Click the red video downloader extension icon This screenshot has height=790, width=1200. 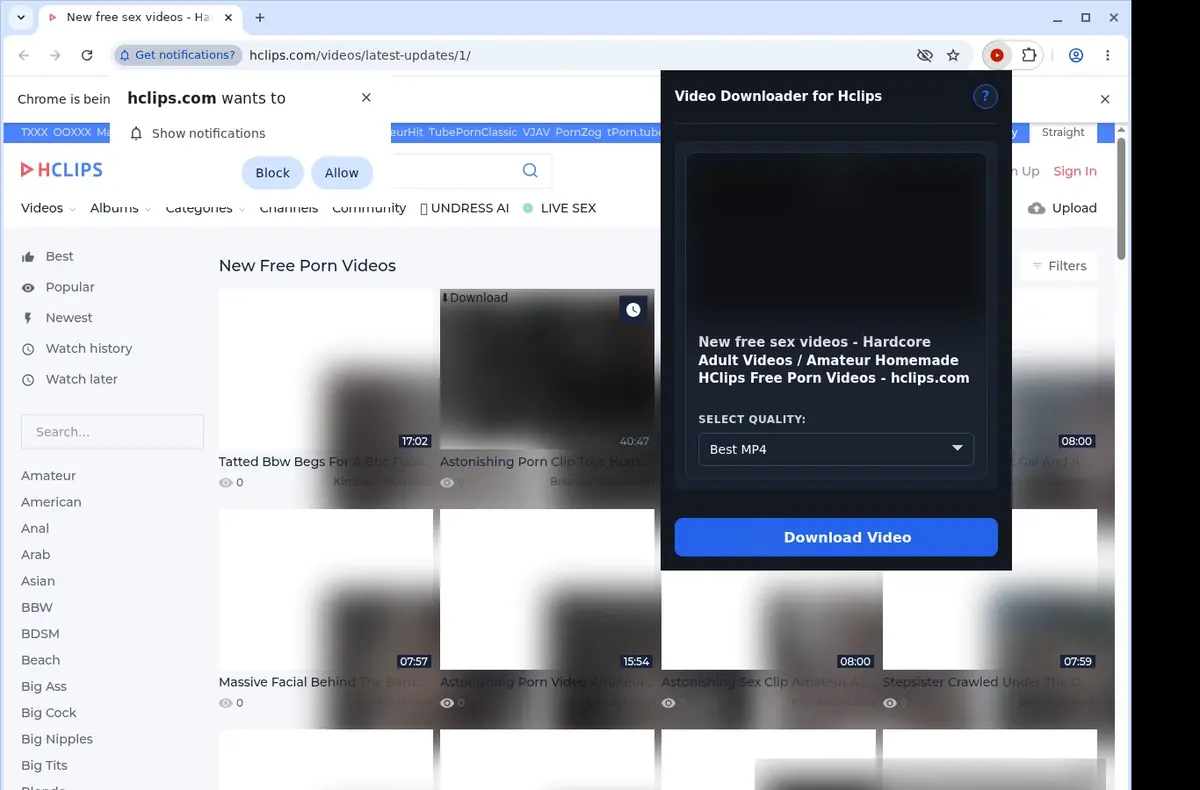click(x=997, y=55)
